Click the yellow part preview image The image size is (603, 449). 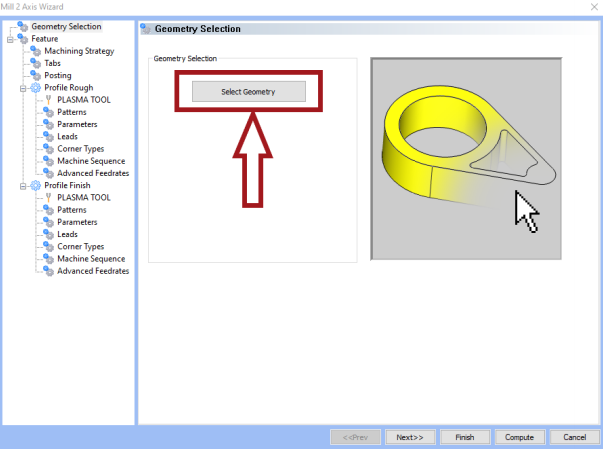(466, 159)
